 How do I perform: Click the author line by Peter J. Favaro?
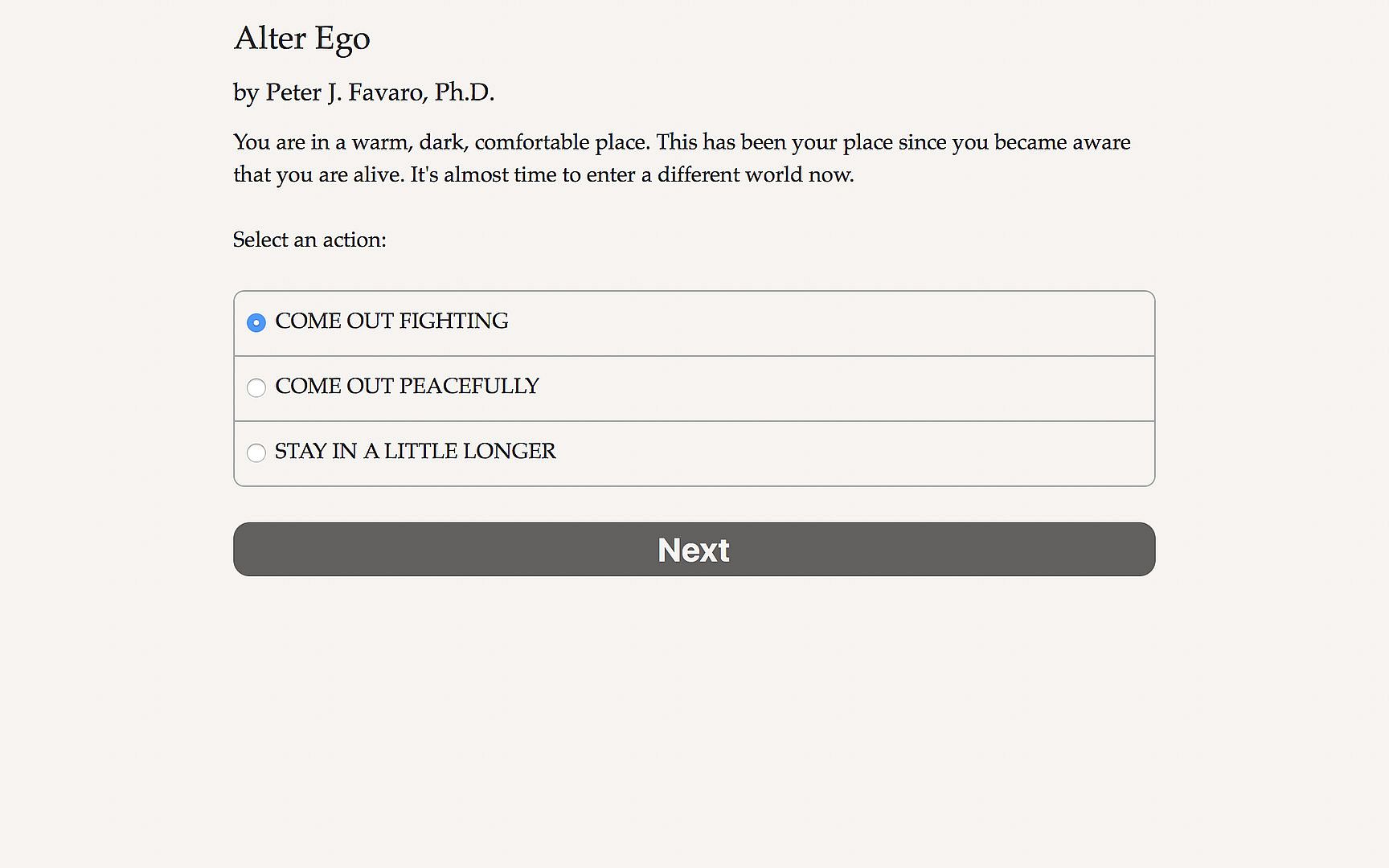(x=363, y=92)
